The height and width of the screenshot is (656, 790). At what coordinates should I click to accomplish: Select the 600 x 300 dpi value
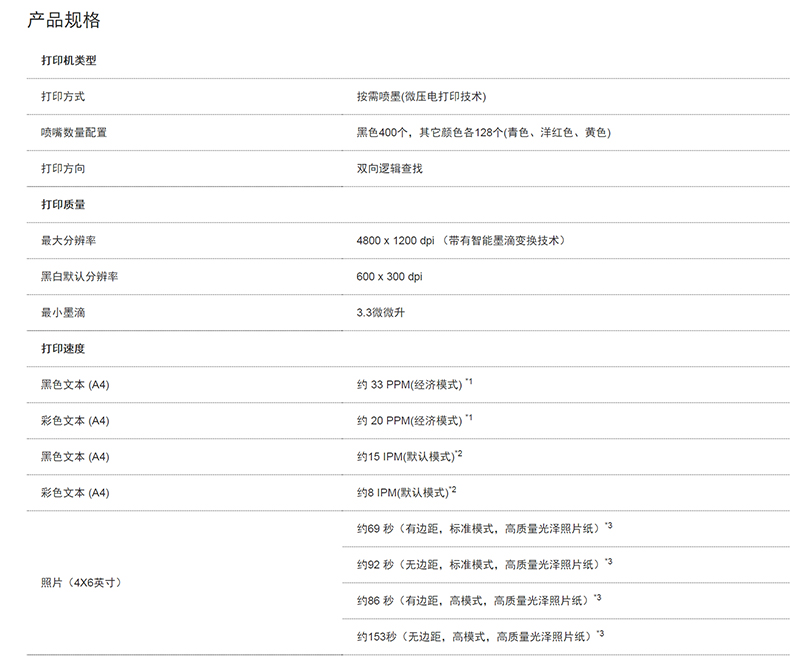(x=389, y=277)
